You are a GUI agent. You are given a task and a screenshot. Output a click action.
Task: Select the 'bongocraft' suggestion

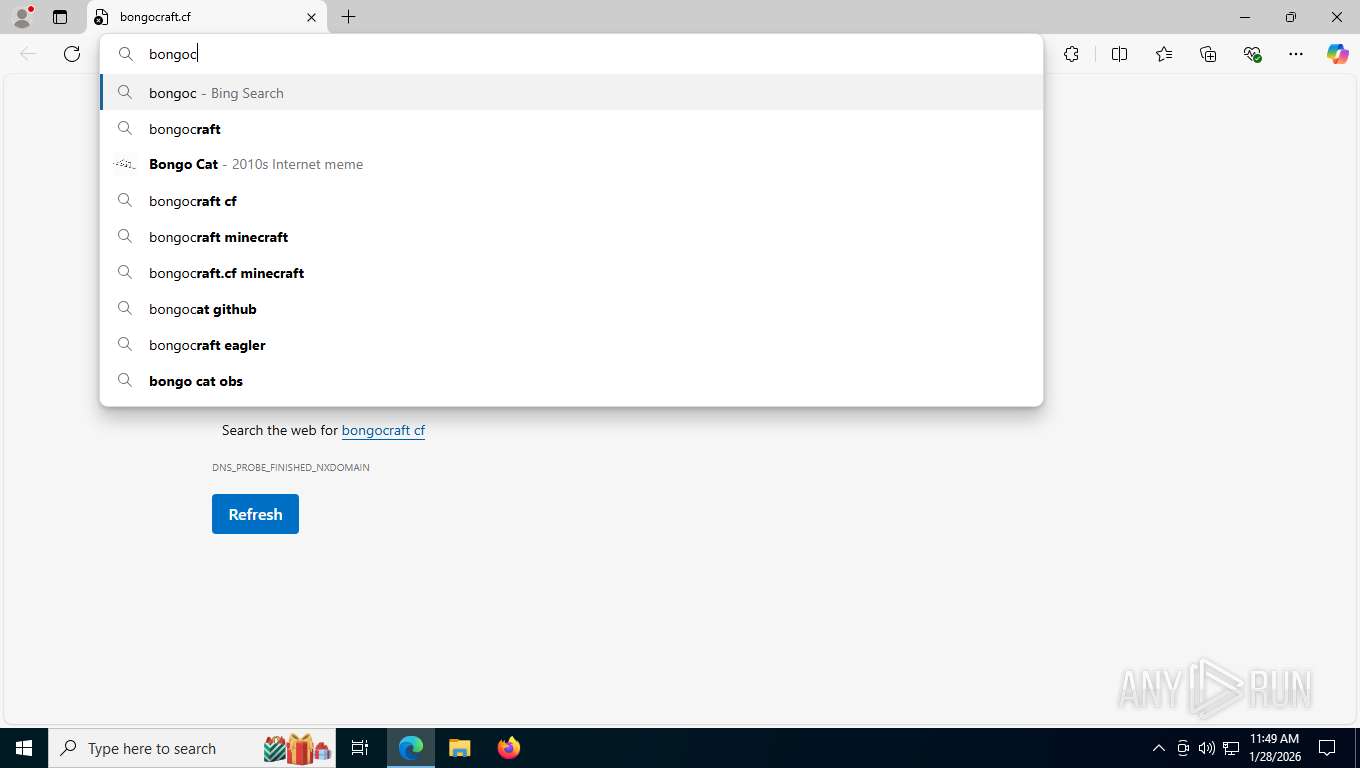(x=571, y=129)
